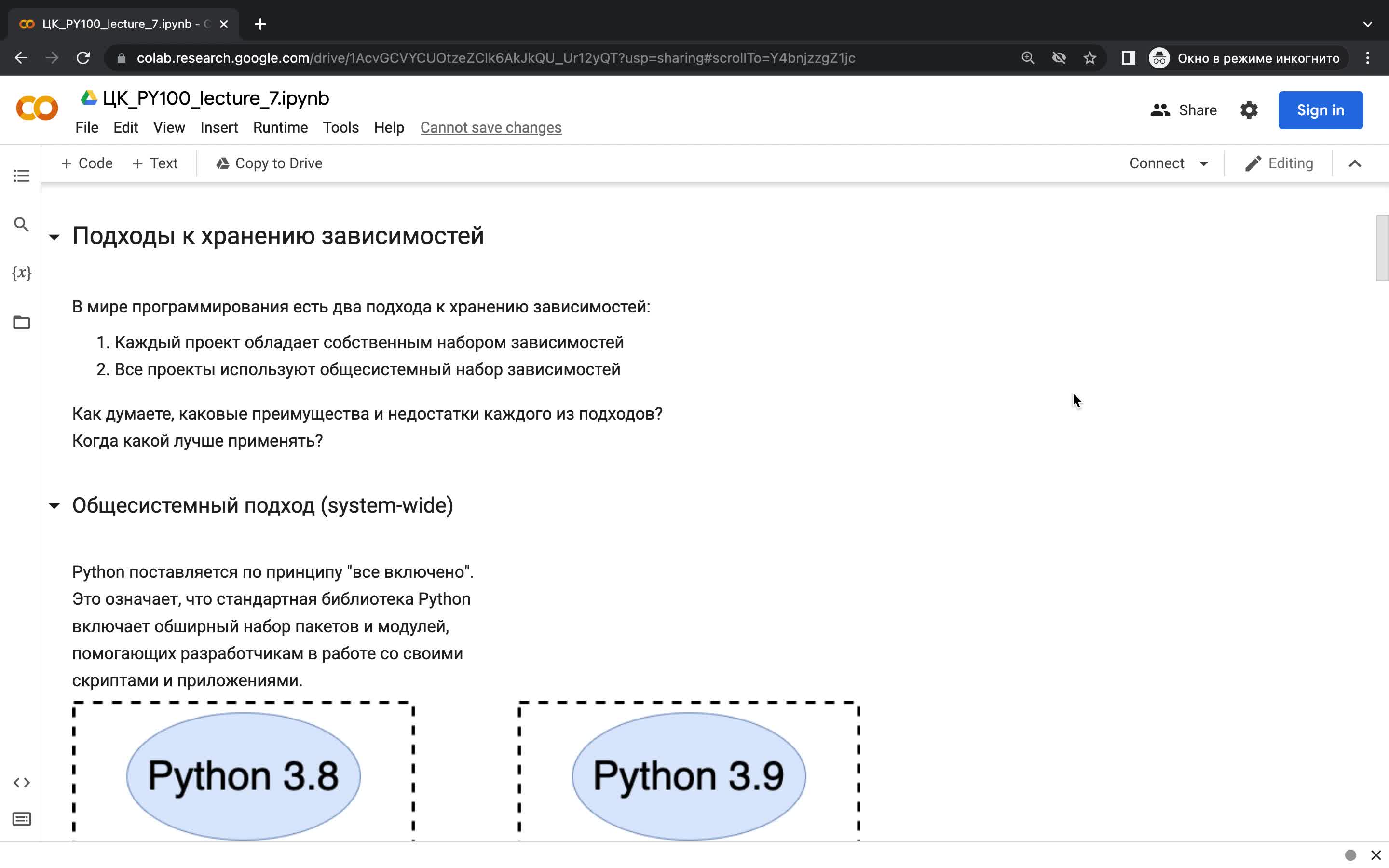This screenshot has width=1389, height=868.
Task: Click the vertical scrollbar thumb
Action: (x=1382, y=247)
